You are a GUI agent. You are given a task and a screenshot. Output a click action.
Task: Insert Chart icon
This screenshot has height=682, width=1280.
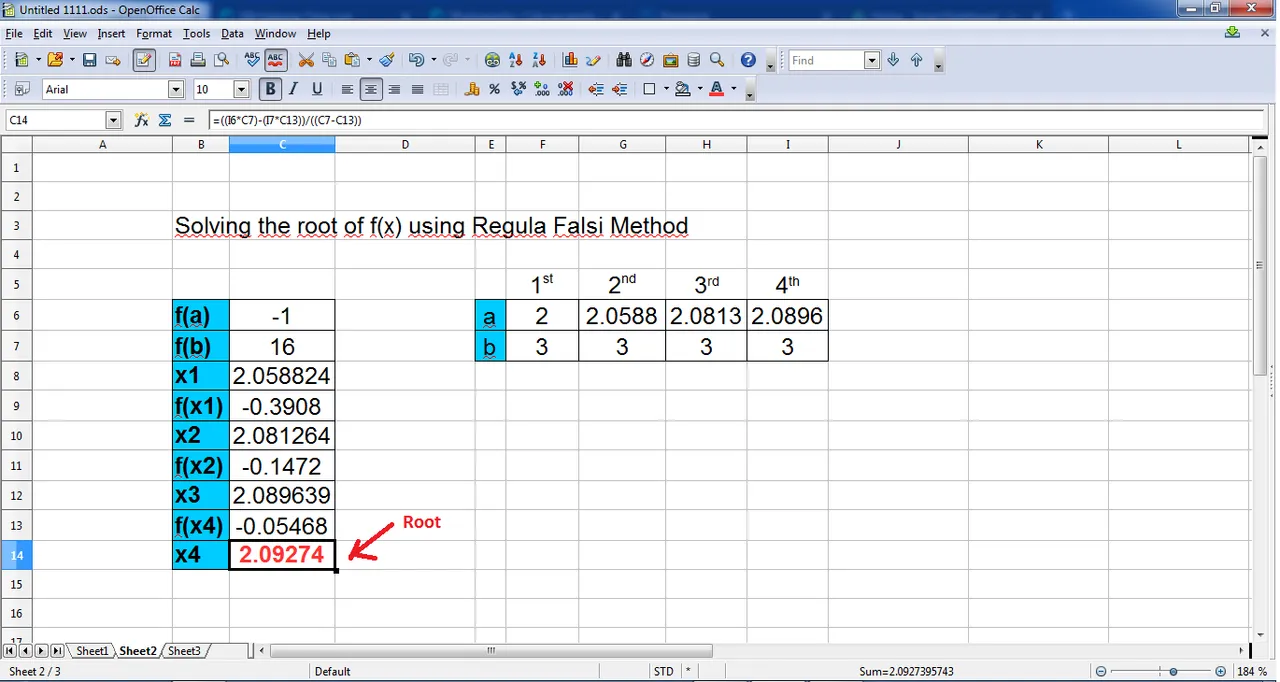coord(570,61)
